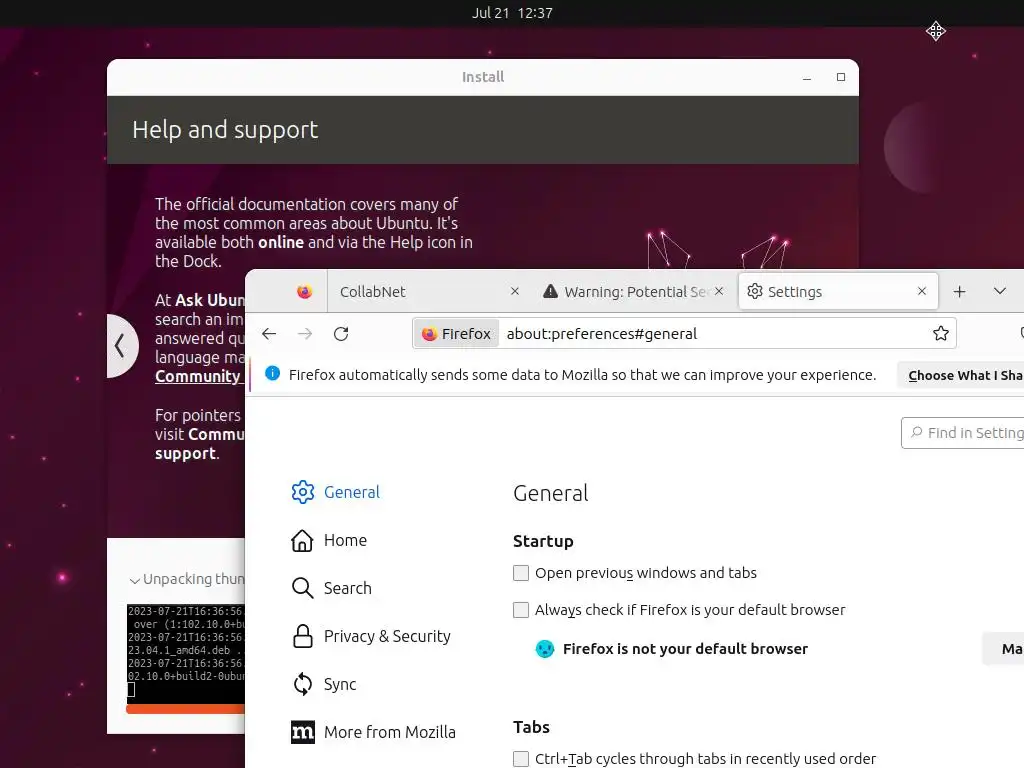Bookmark this page with the star icon
The width and height of the screenshot is (1024, 768).
(x=940, y=334)
